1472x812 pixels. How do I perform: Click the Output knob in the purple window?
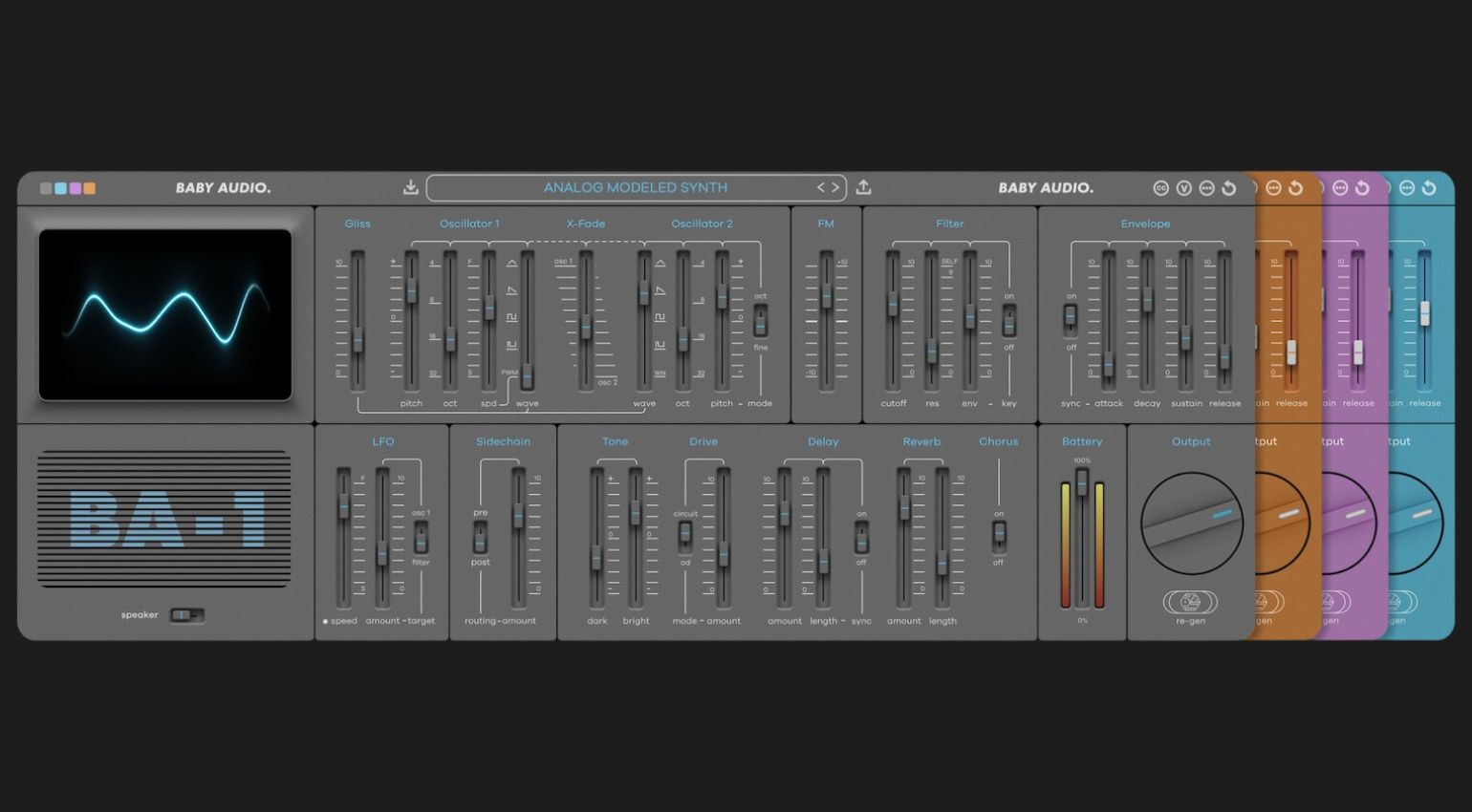coord(1352,524)
